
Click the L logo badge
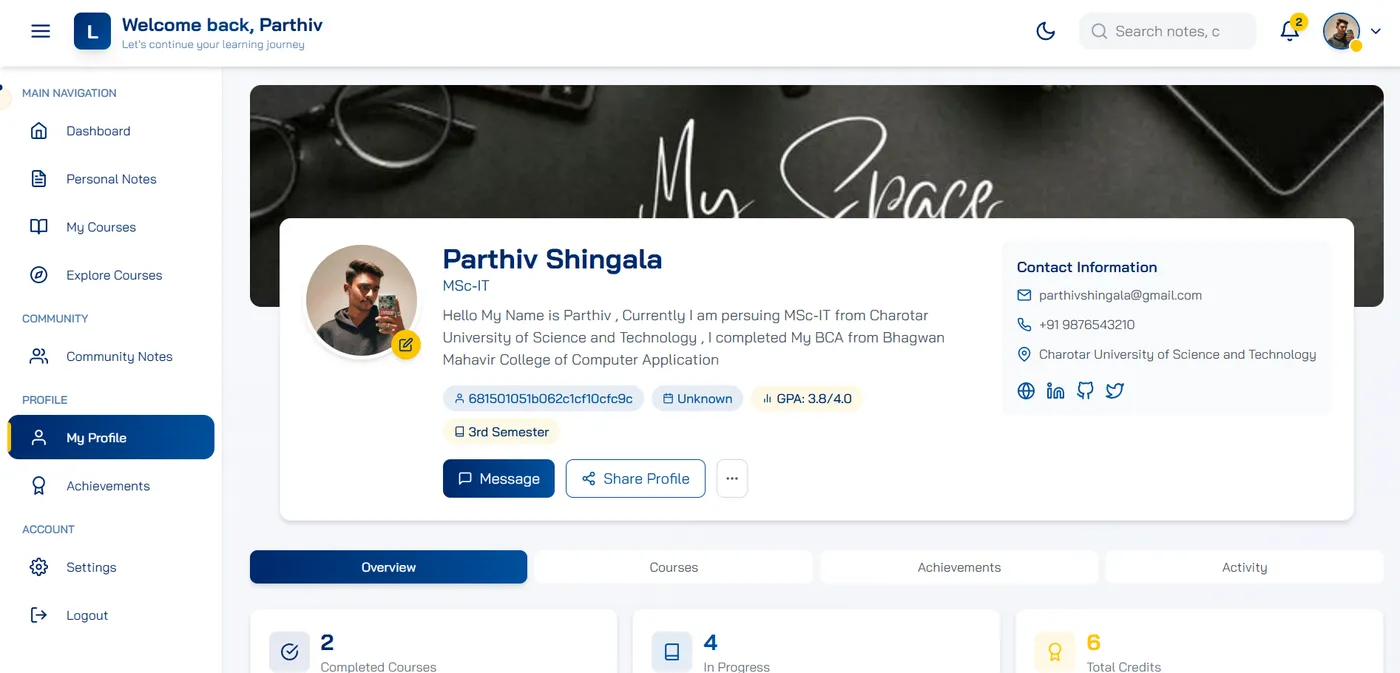pos(92,31)
